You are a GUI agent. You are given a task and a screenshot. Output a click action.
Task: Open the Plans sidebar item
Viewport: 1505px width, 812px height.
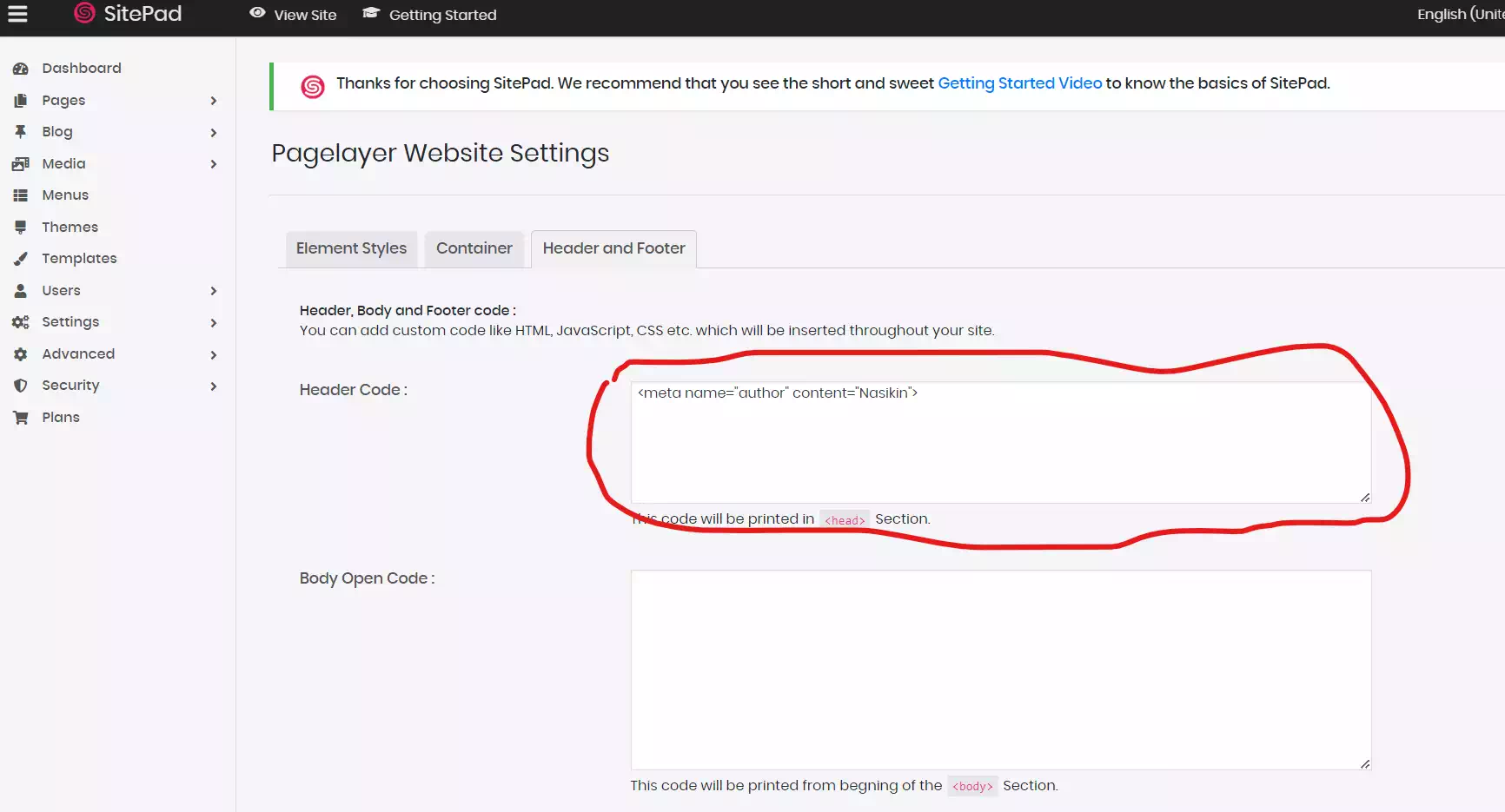point(61,418)
